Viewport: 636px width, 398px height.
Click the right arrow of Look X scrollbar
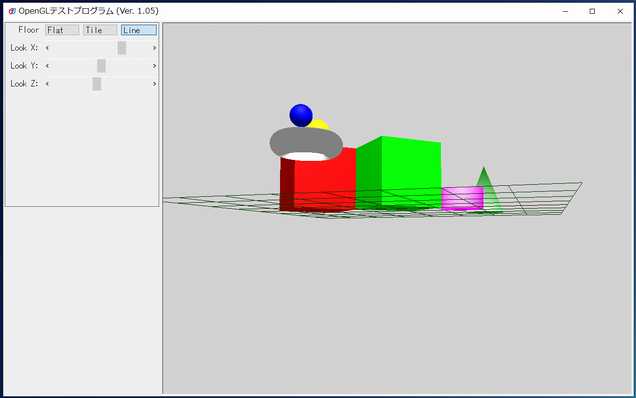coord(154,48)
